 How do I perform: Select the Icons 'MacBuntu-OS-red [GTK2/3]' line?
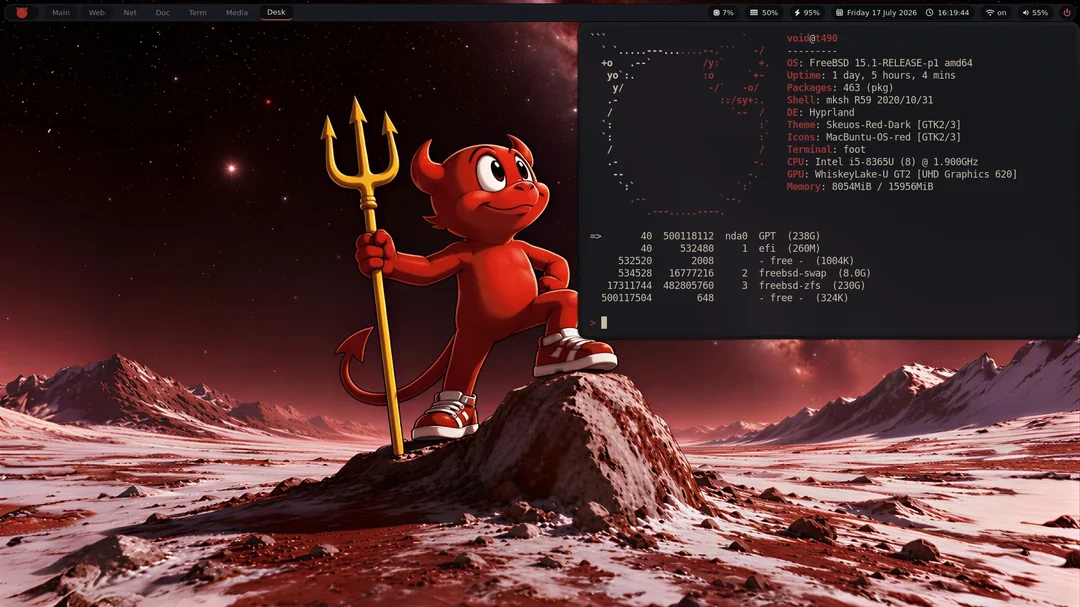pos(873,137)
